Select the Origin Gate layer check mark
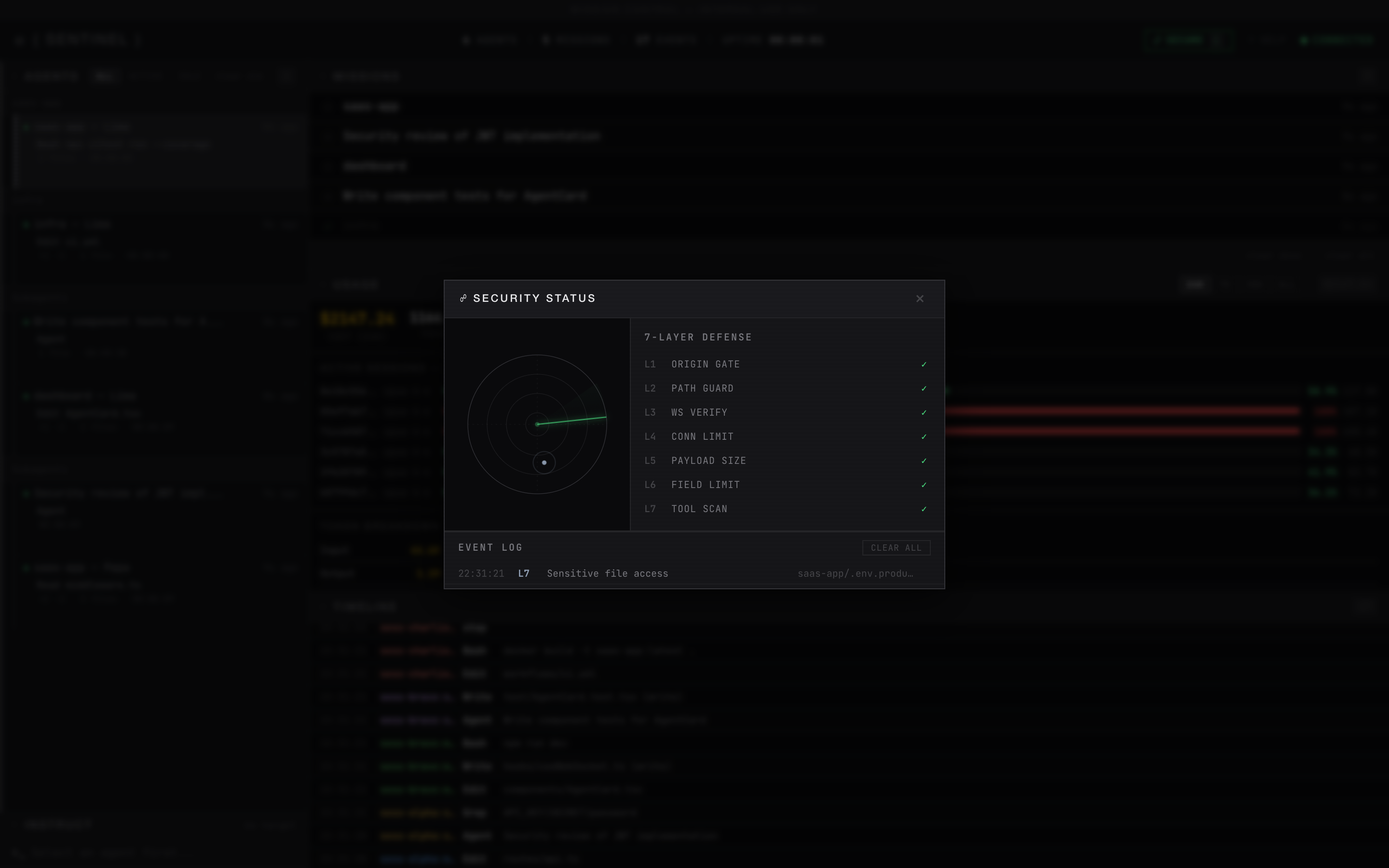Viewport: 1389px width, 868px height. click(x=924, y=365)
